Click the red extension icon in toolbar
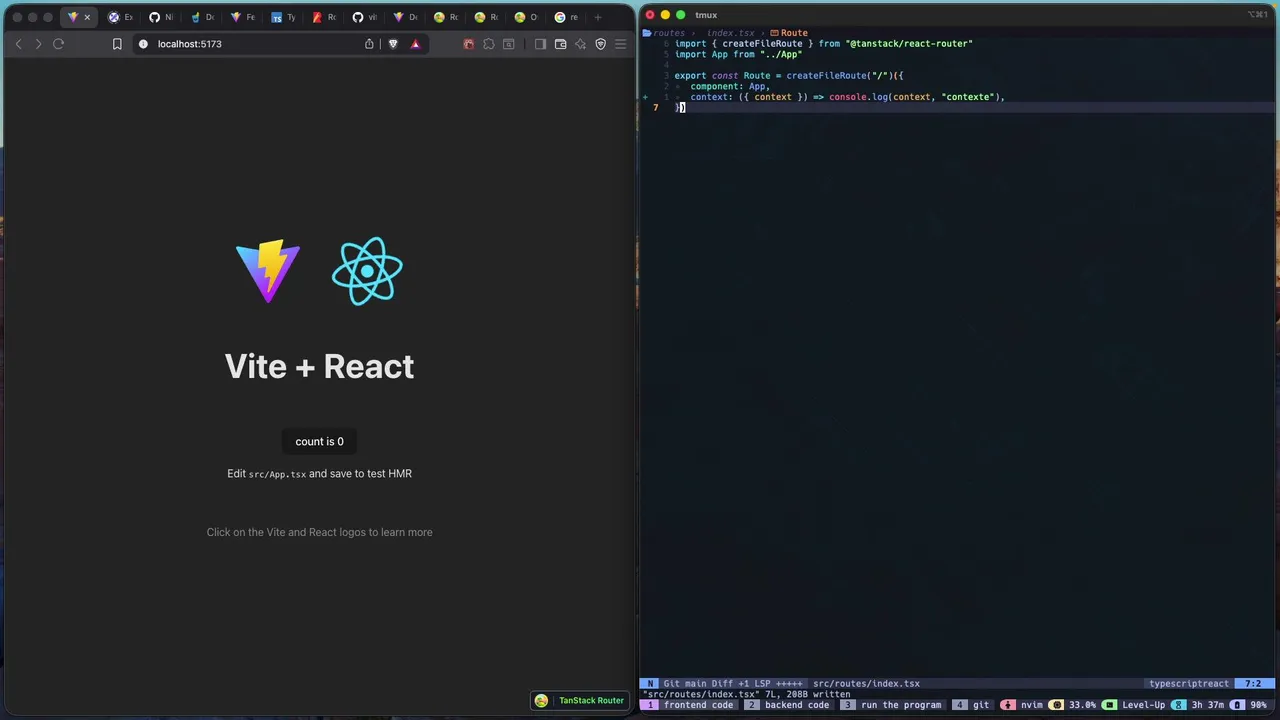The height and width of the screenshot is (720, 1280). pyautogui.click(x=468, y=44)
